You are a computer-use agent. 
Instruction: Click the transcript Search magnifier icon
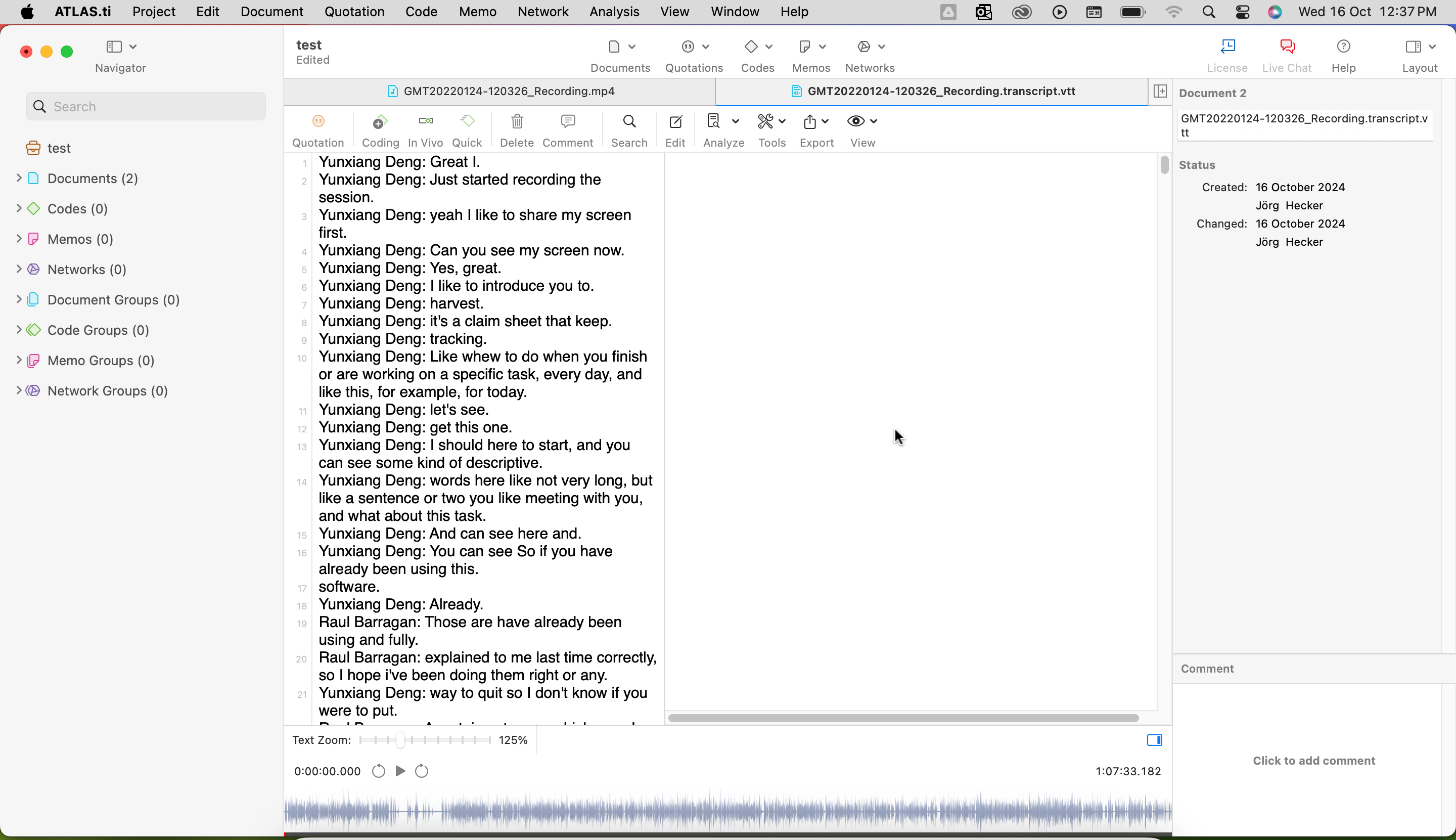(629, 122)
